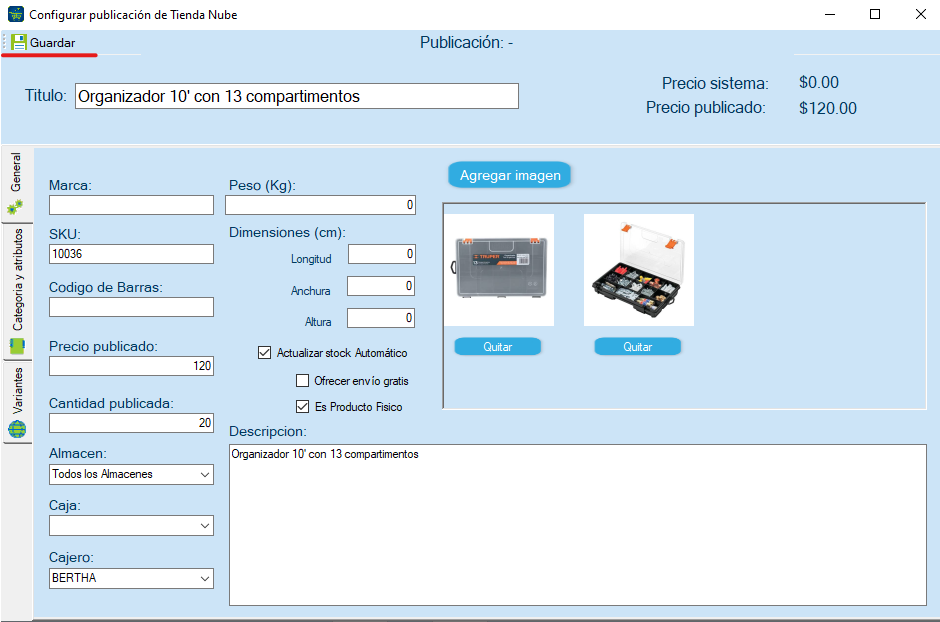Switch to Categoria y atributos tab

17,292
